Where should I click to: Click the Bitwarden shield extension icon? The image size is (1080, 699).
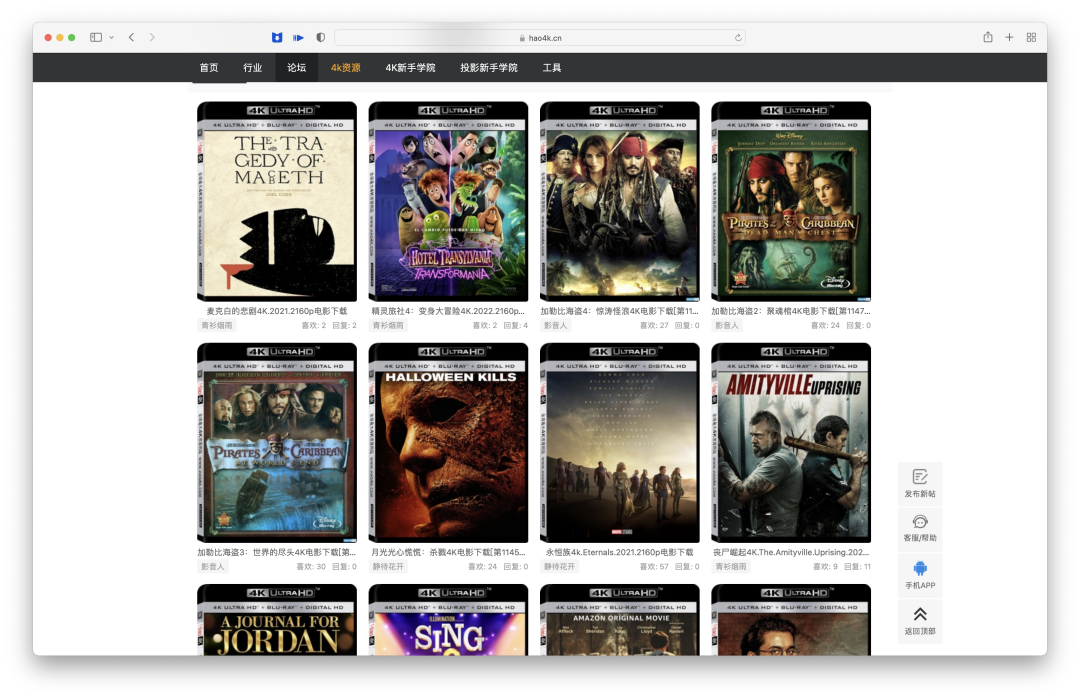point(277,37)
